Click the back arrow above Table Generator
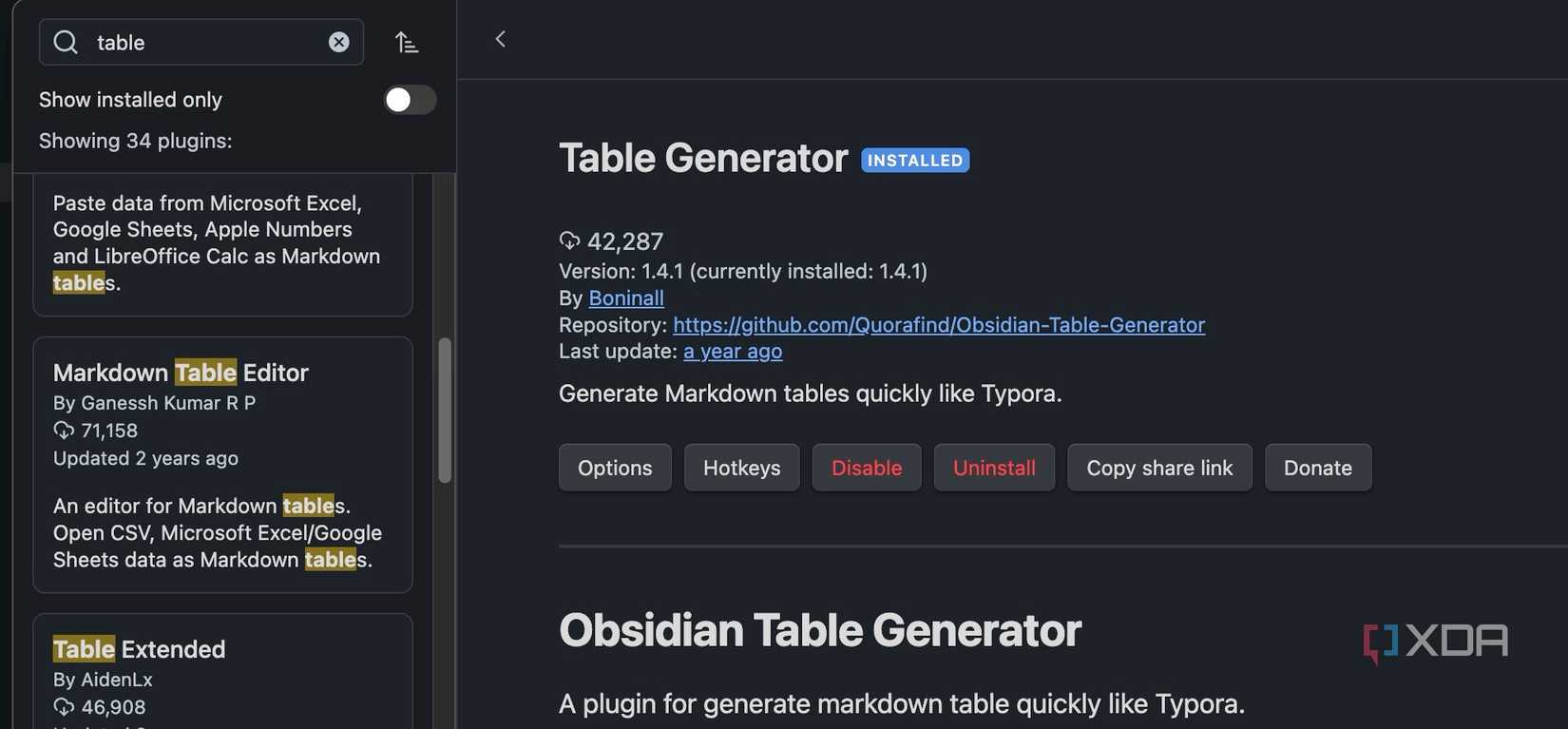This screenshot has width=1568, height=729. [501, 38]
